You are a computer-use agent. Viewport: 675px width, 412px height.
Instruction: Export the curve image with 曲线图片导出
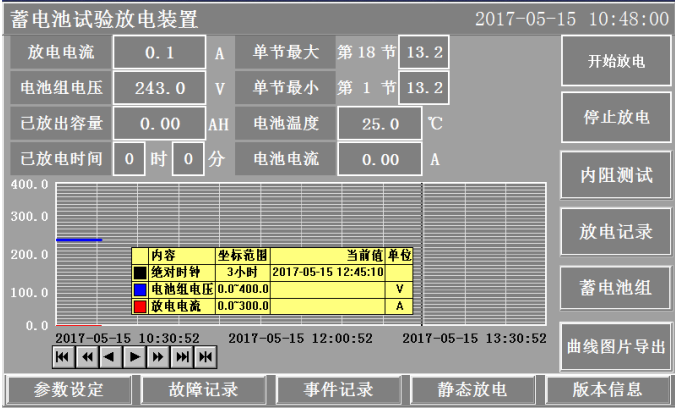pyautogui.click(x=616, y=346)
